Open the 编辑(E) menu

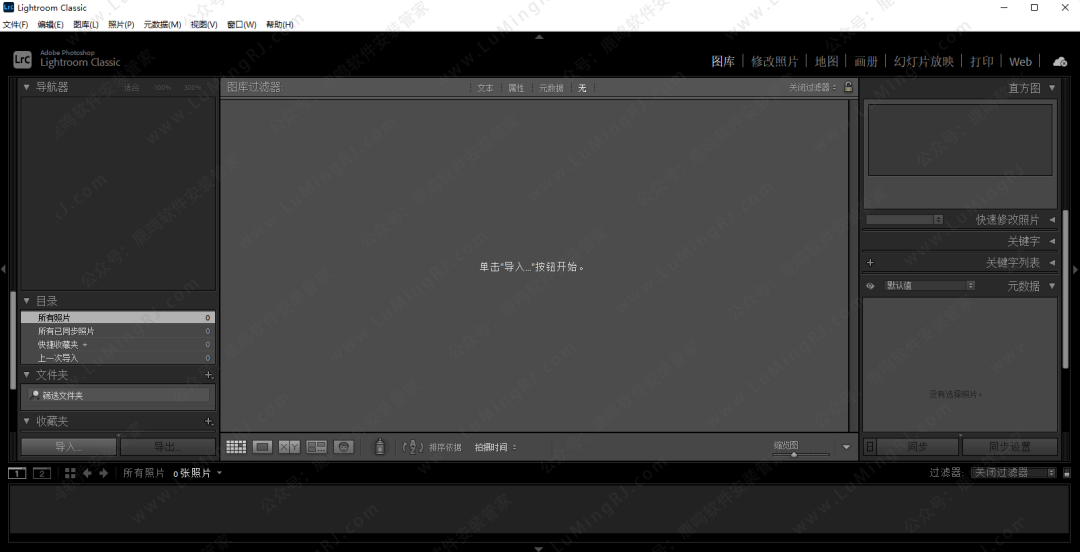[50, 24]
